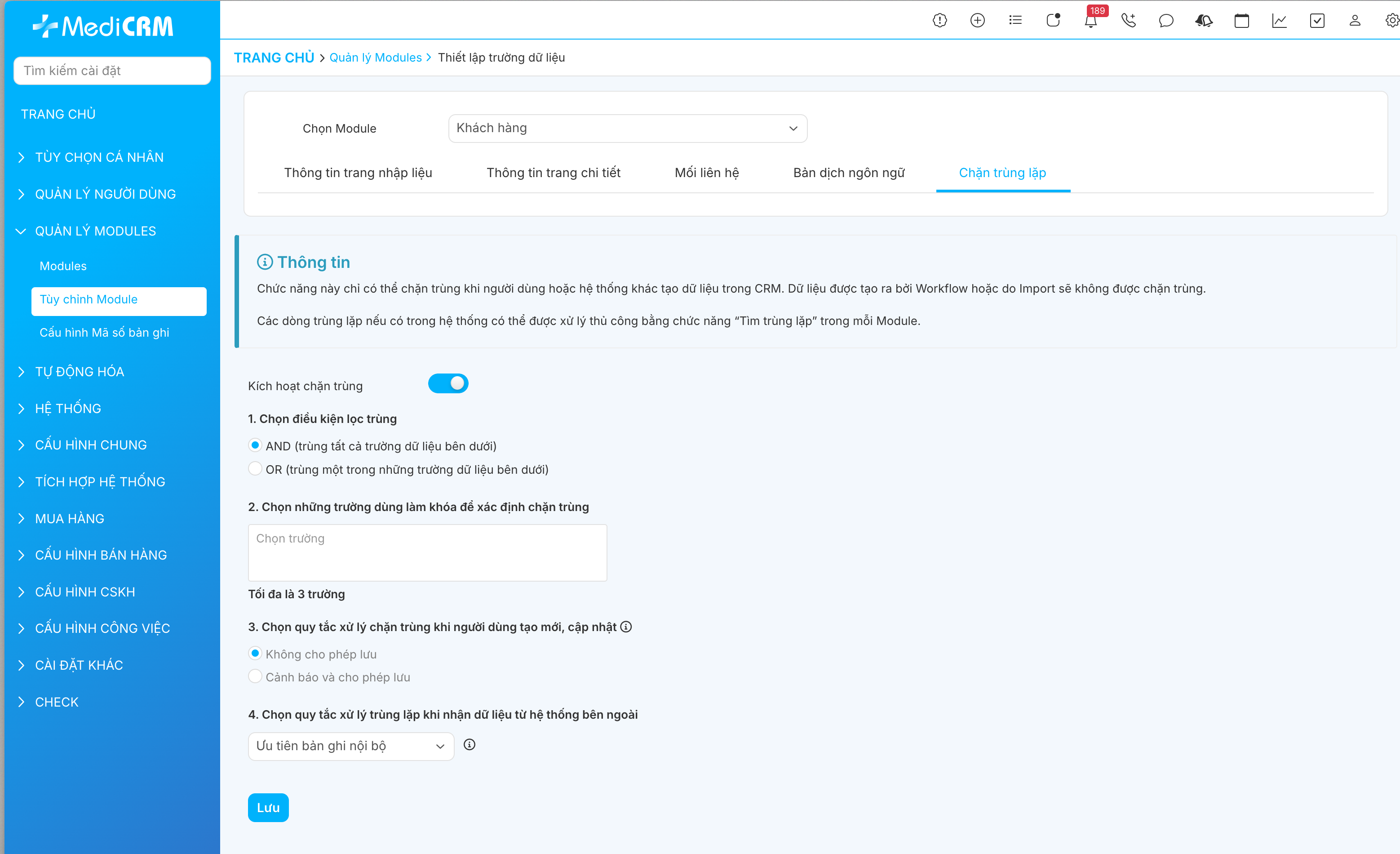Viewport: 1400px width, 854px height.
Task: Click the Chọn trường field selector box
Action: [427, 552]
